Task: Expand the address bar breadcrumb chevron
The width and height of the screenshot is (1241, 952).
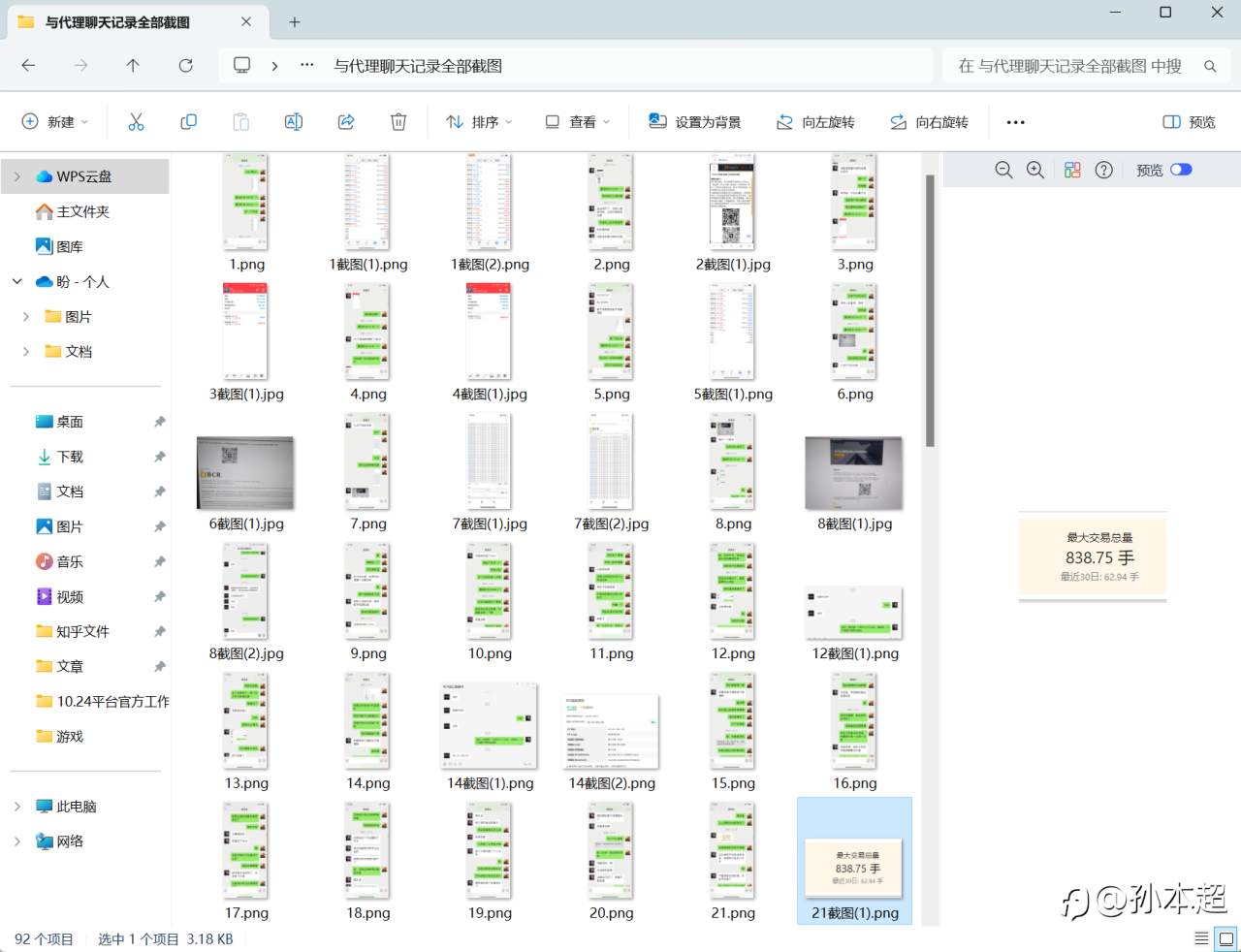Action: (x=275, y=65)
